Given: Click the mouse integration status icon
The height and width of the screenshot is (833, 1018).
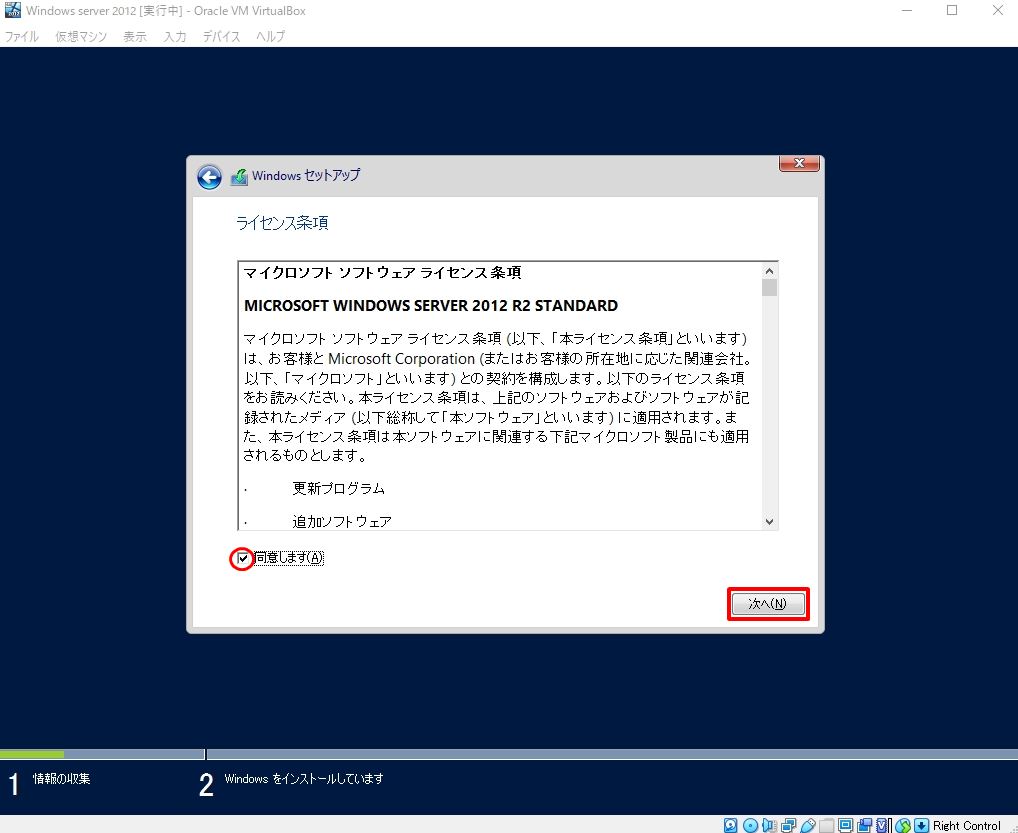Looking at the screenshot, I should click(902, 825).
